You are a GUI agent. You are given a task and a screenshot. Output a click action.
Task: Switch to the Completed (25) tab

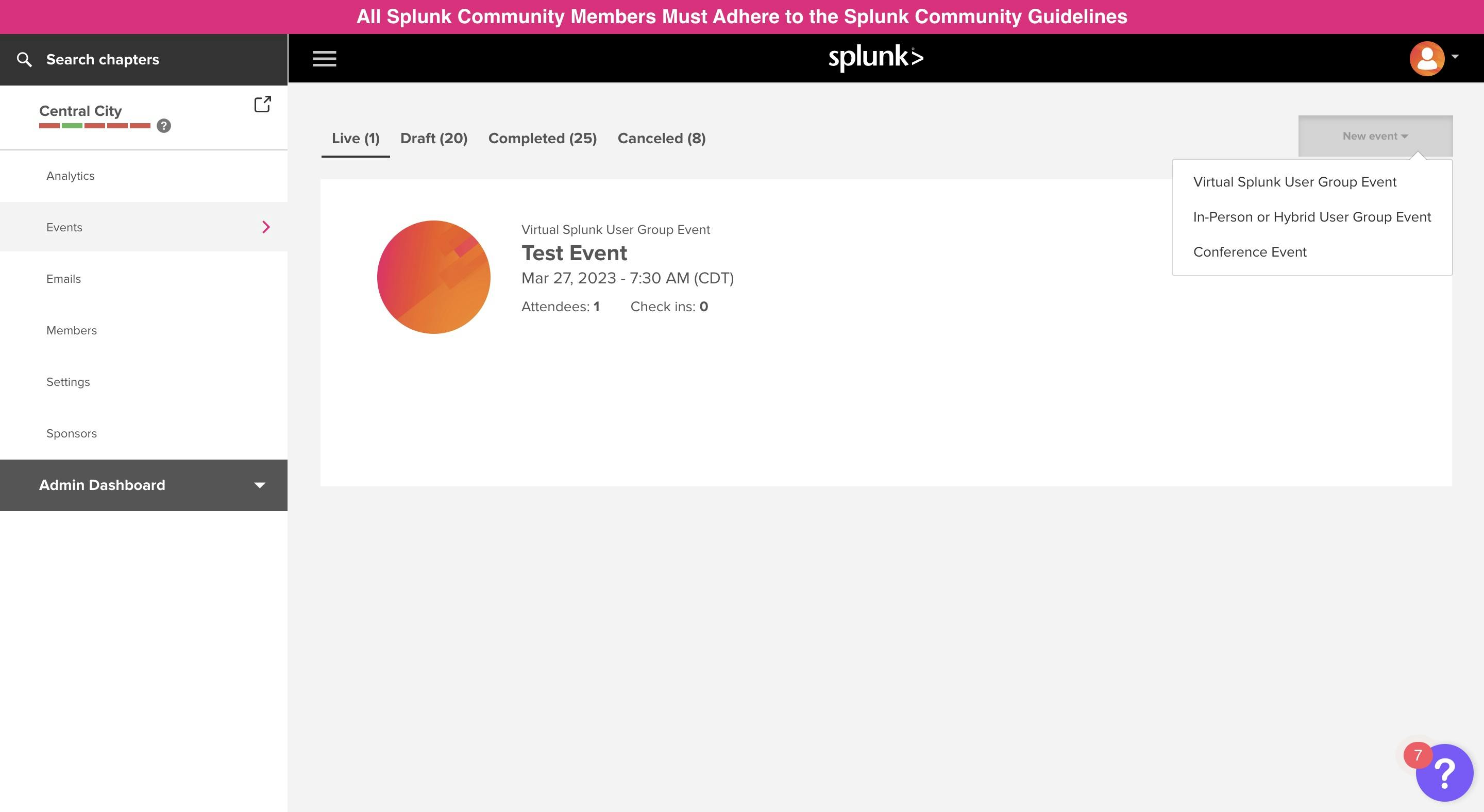(x=542, y=138)
